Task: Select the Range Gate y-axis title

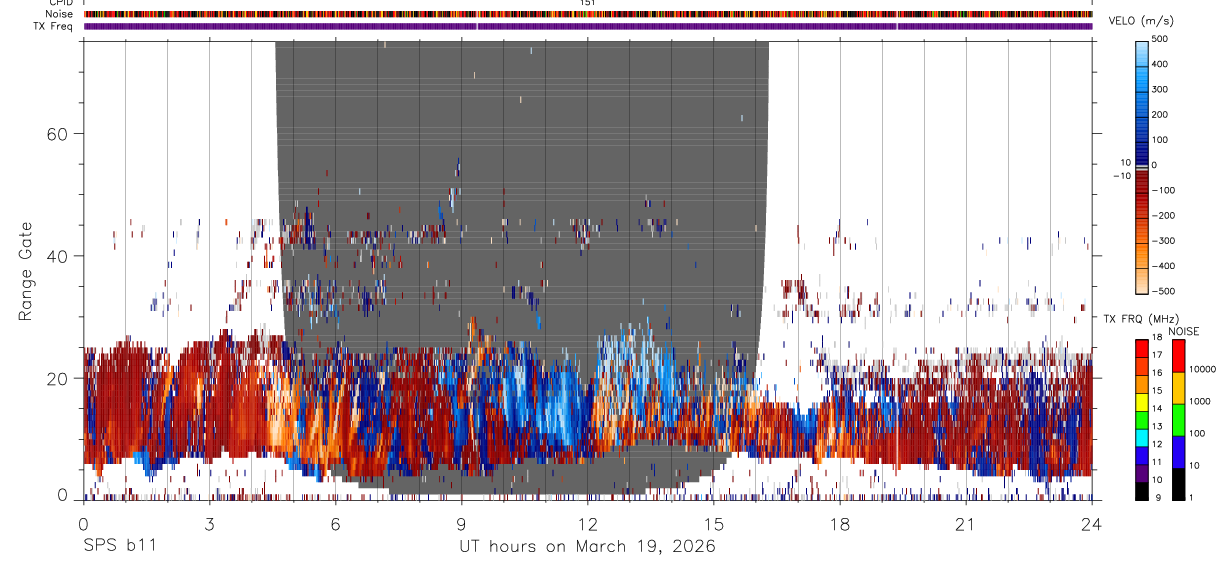Action: click(26, 272)
